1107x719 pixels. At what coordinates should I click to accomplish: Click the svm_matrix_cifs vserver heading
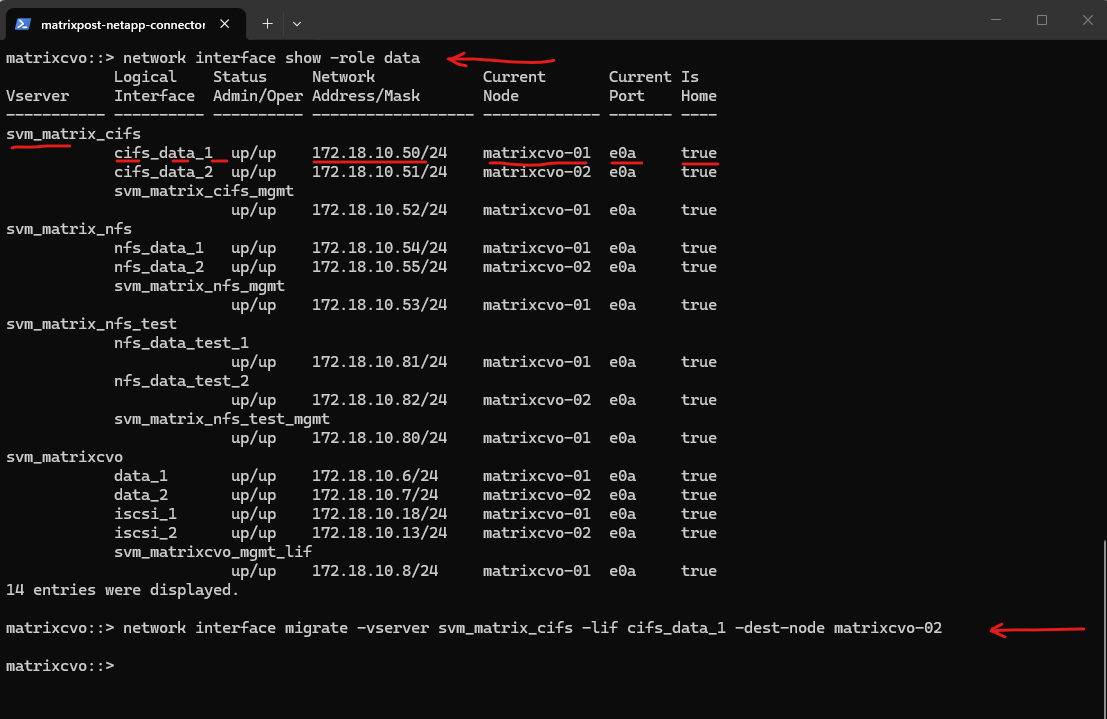coord(73,134)
